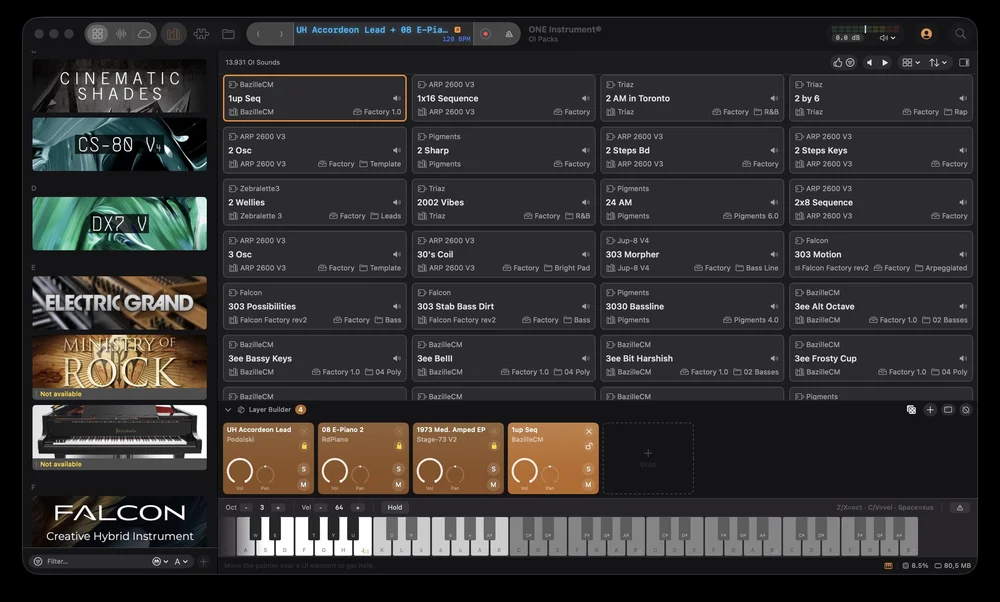Adjust Vol knob on 1up Seq layer
This screenshot has width=1000, height=602.
click(524, 471)
